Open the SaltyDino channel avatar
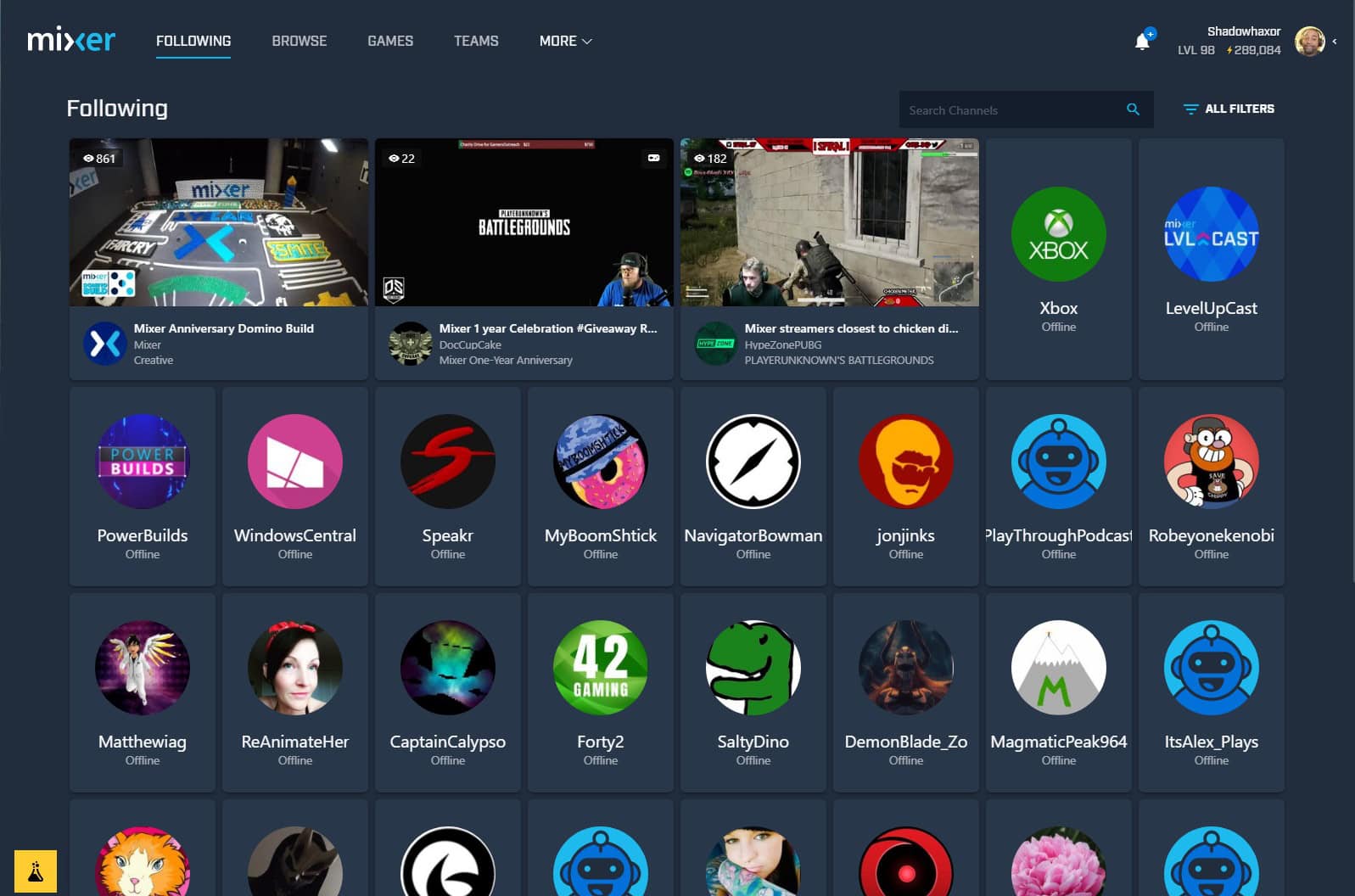The width and height of the screenshot is (1355, 896). [753, 668]
